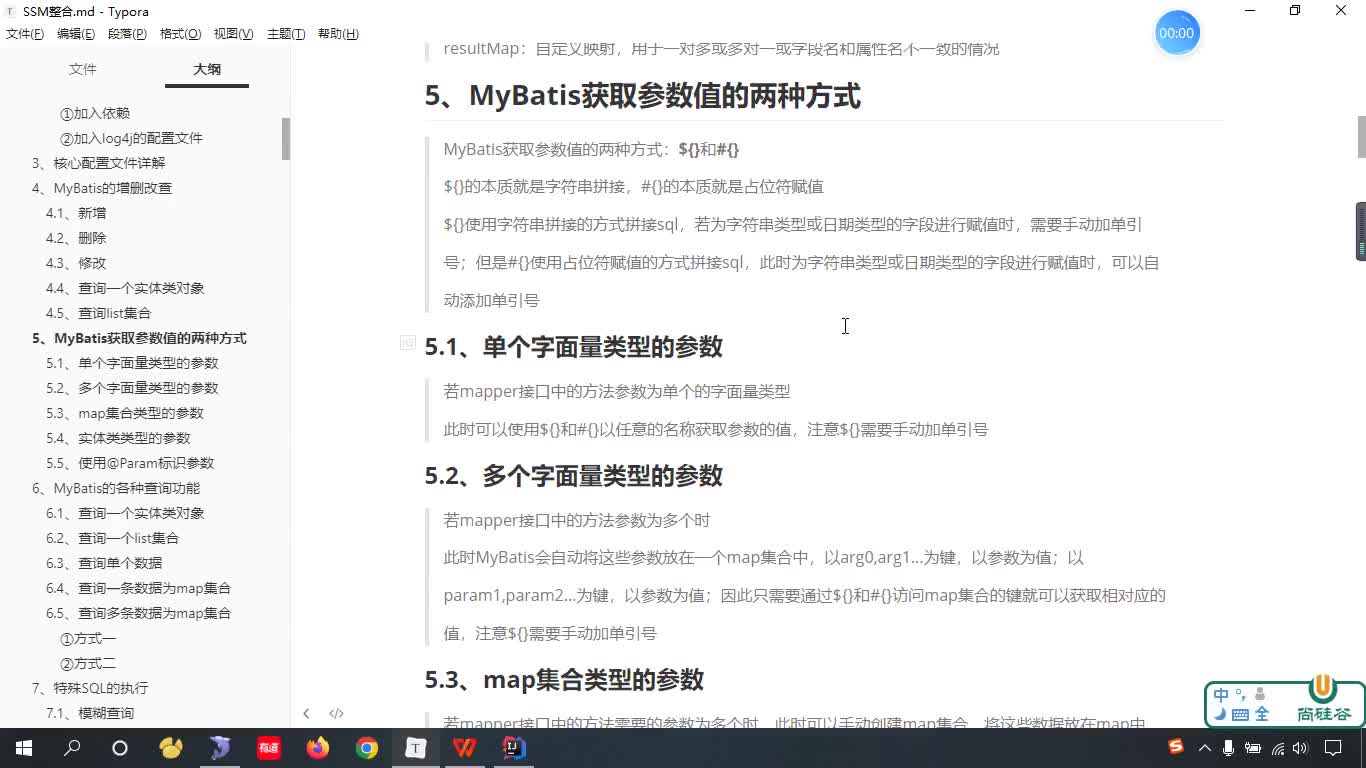This screenshot has width=1366, height=768.
Task: Go to outline 5.4、实体类类型的参数
Action: (118, 438)
